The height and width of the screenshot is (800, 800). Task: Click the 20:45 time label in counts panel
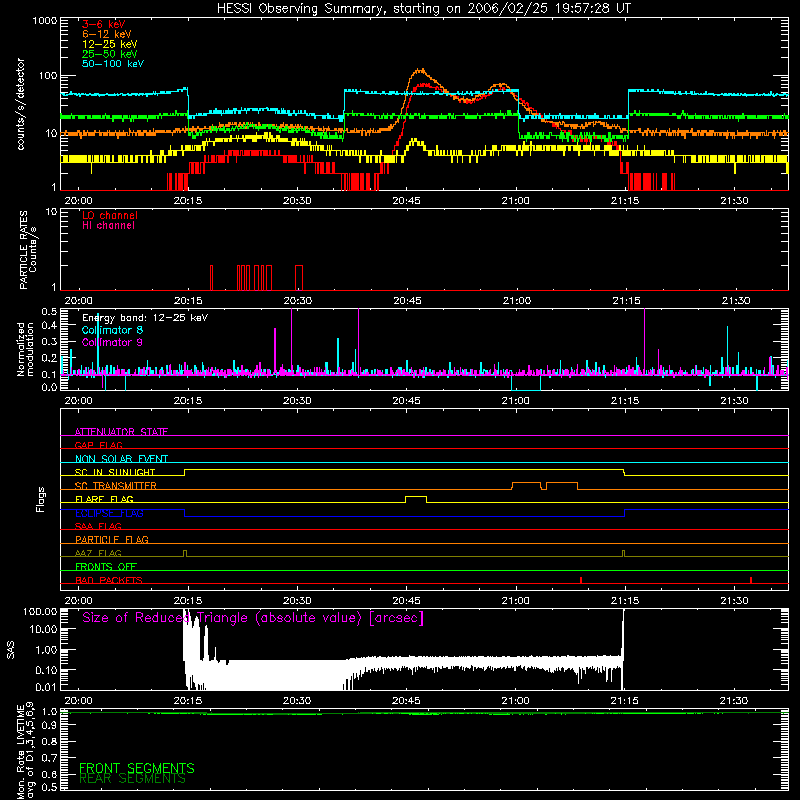click(407, 201)
